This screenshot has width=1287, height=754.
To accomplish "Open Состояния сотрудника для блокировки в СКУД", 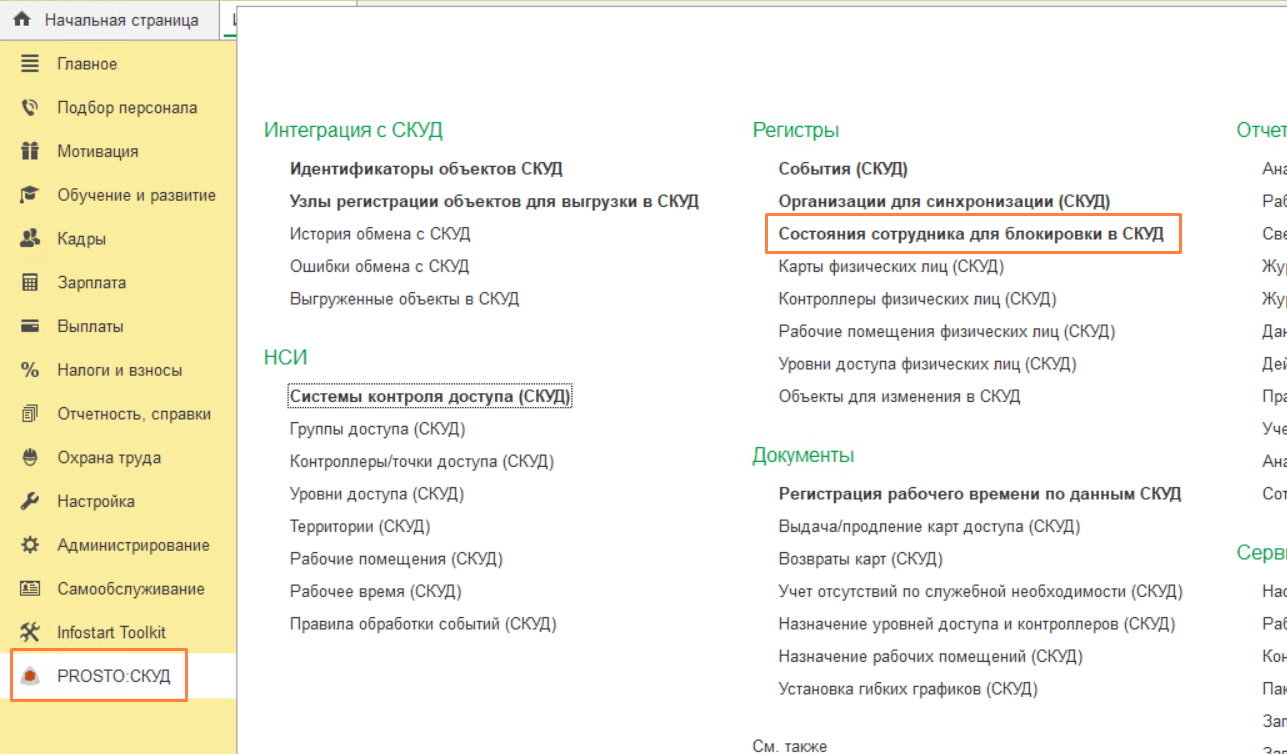I will [x=971, y=234].
